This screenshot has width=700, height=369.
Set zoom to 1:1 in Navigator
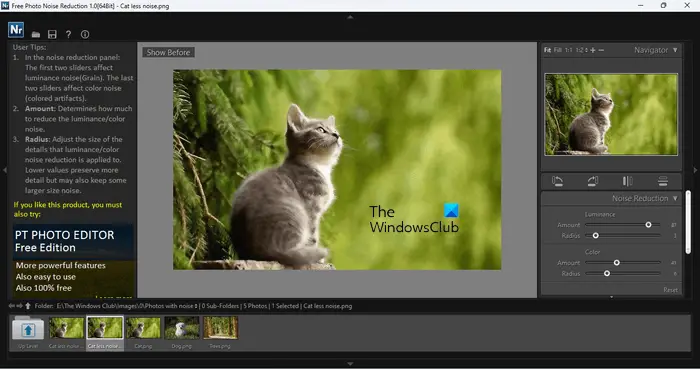tap(568, 50)
